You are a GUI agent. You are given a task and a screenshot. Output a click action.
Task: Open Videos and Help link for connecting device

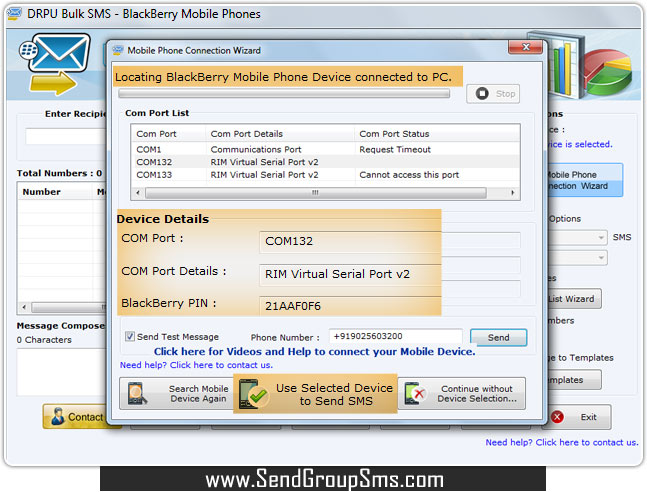(314, 352)
